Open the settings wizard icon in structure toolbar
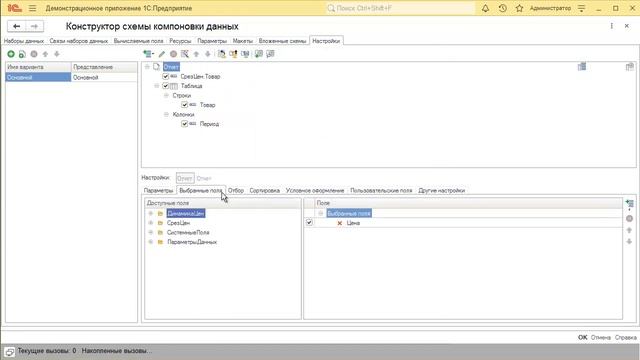 (x=185, y=54)
